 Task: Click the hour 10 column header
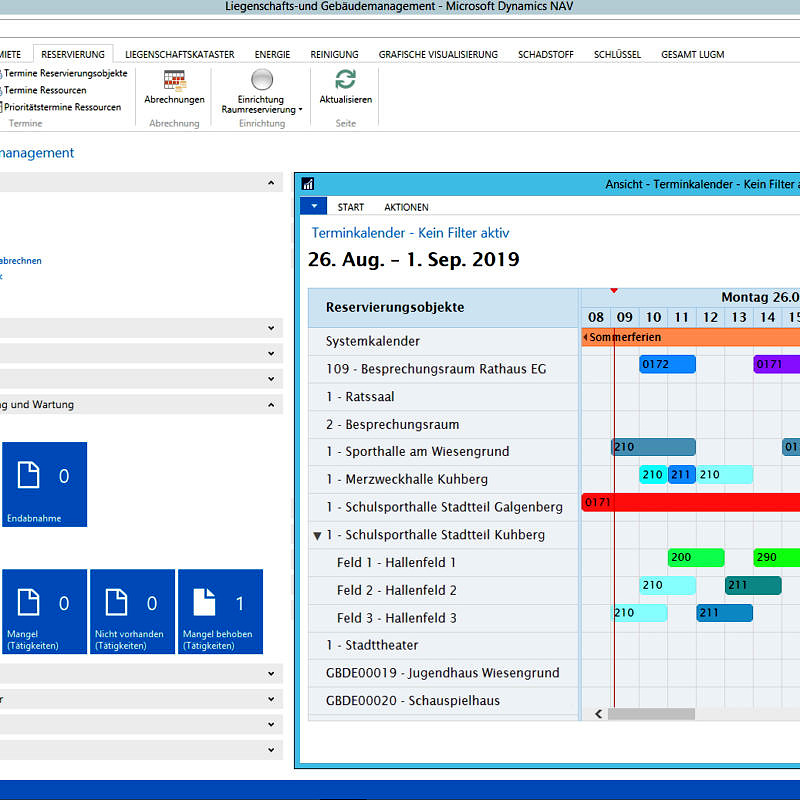pyautogui.click(x=653, y=317)
